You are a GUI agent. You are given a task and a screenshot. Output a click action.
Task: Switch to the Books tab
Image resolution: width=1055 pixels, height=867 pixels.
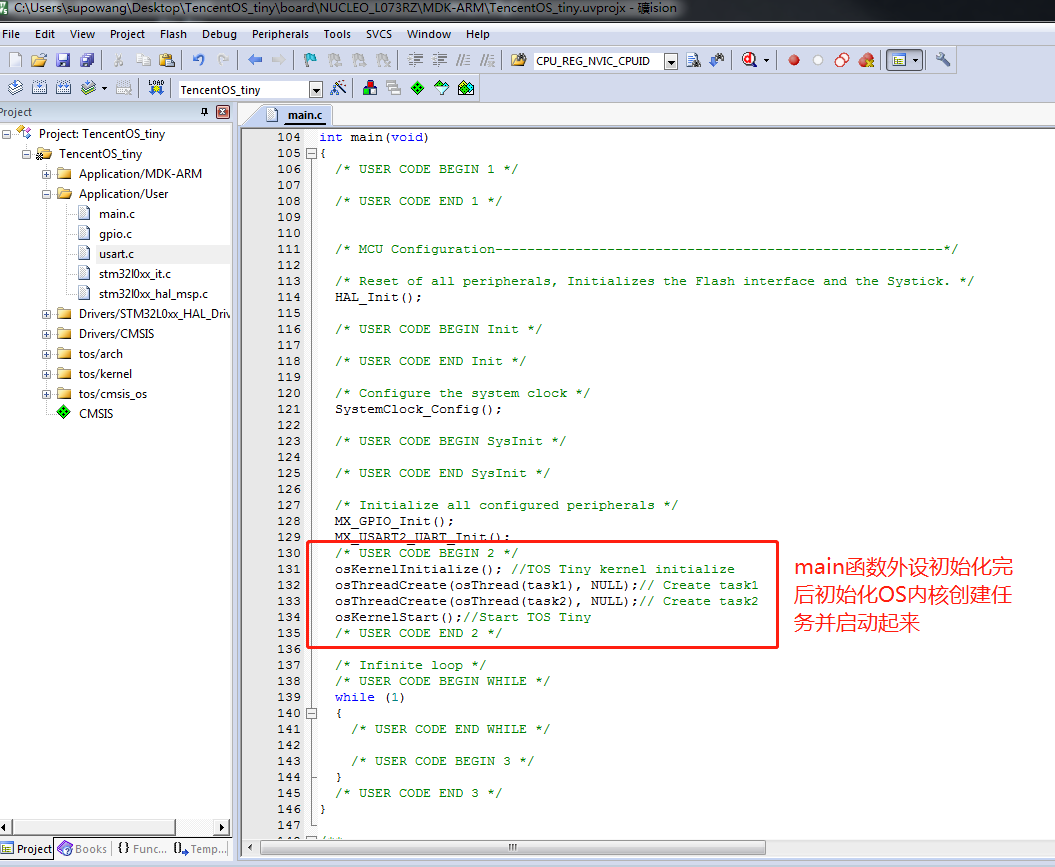[82, 849]
